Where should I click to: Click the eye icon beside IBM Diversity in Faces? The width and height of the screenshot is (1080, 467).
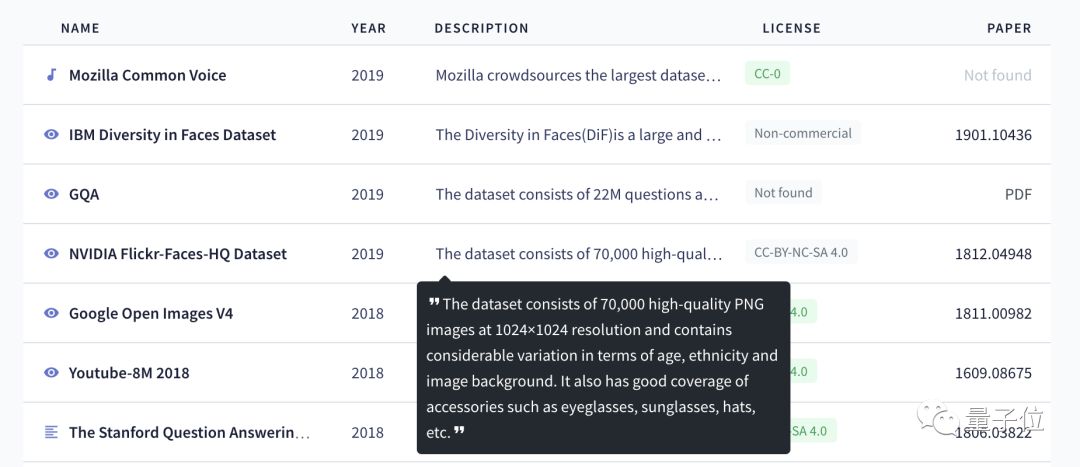tap(51, 135)
